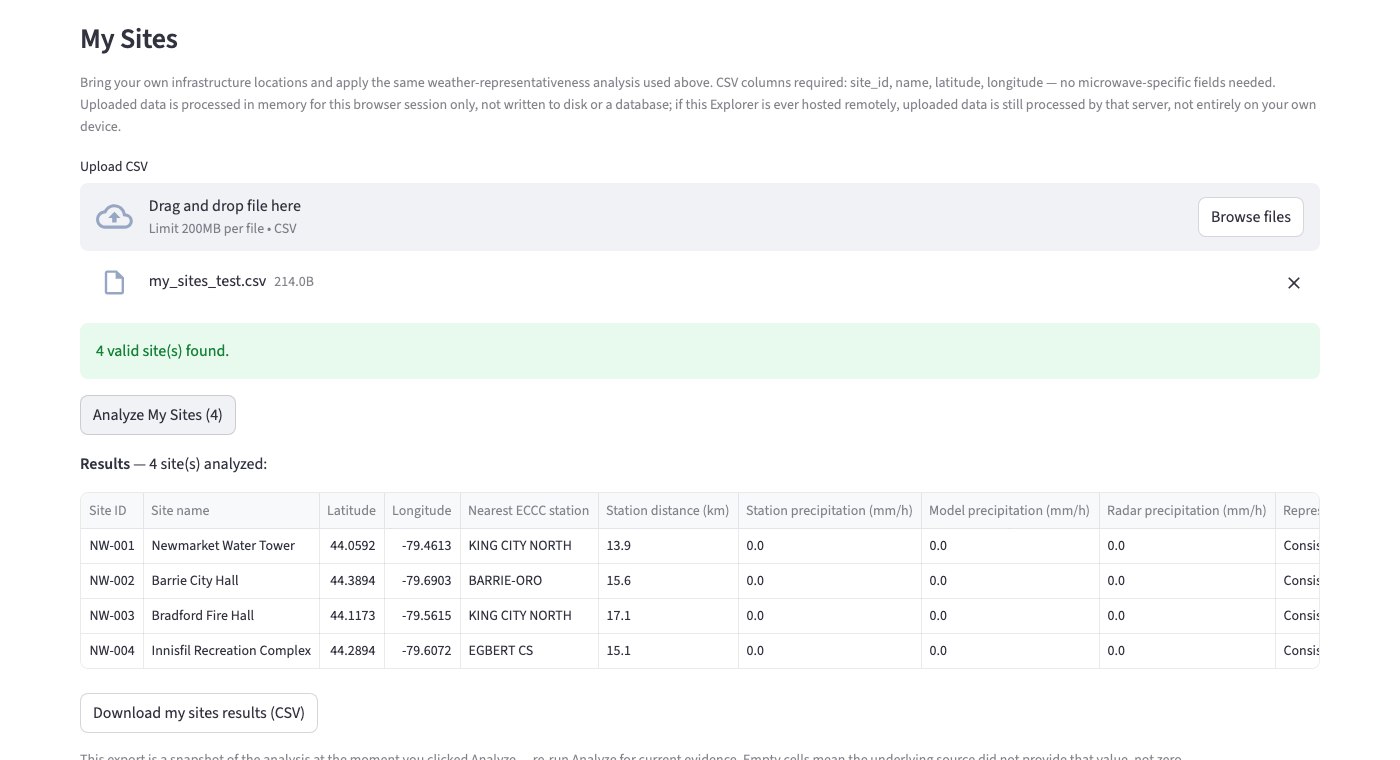Click the drag and drop file area
Image resolution: width=1400 pixels, height=760 pixels.
[700, 217]
